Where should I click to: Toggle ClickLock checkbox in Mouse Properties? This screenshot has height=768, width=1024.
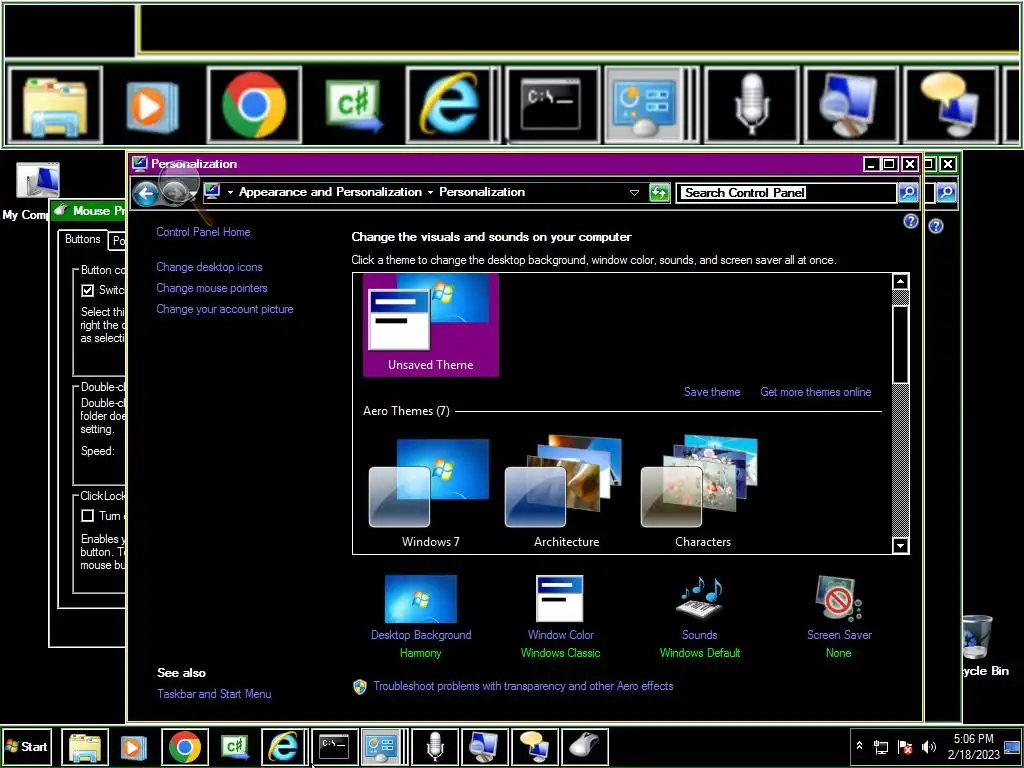click(x=88, y=516)
